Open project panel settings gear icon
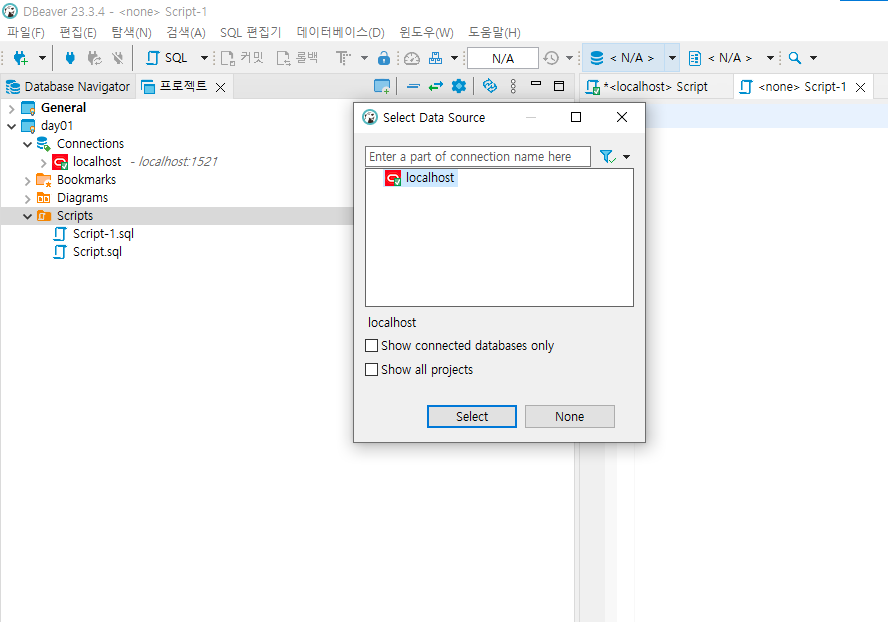Viewport: 888px width, 622px height. [459, 86]
